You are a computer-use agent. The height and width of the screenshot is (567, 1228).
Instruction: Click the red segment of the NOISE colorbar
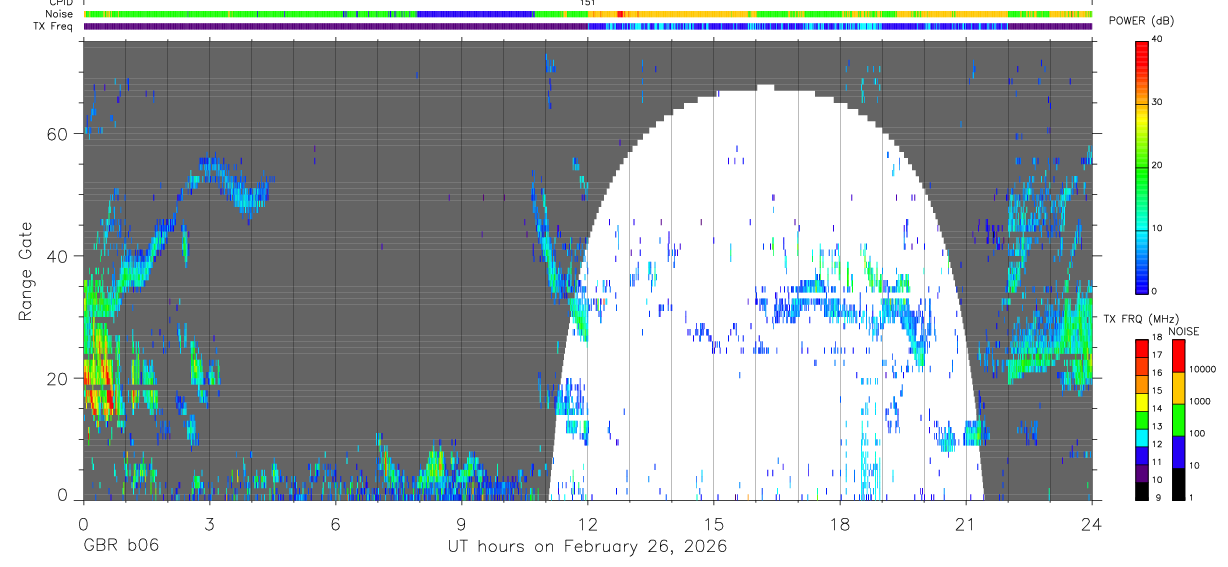(1179, 356)
